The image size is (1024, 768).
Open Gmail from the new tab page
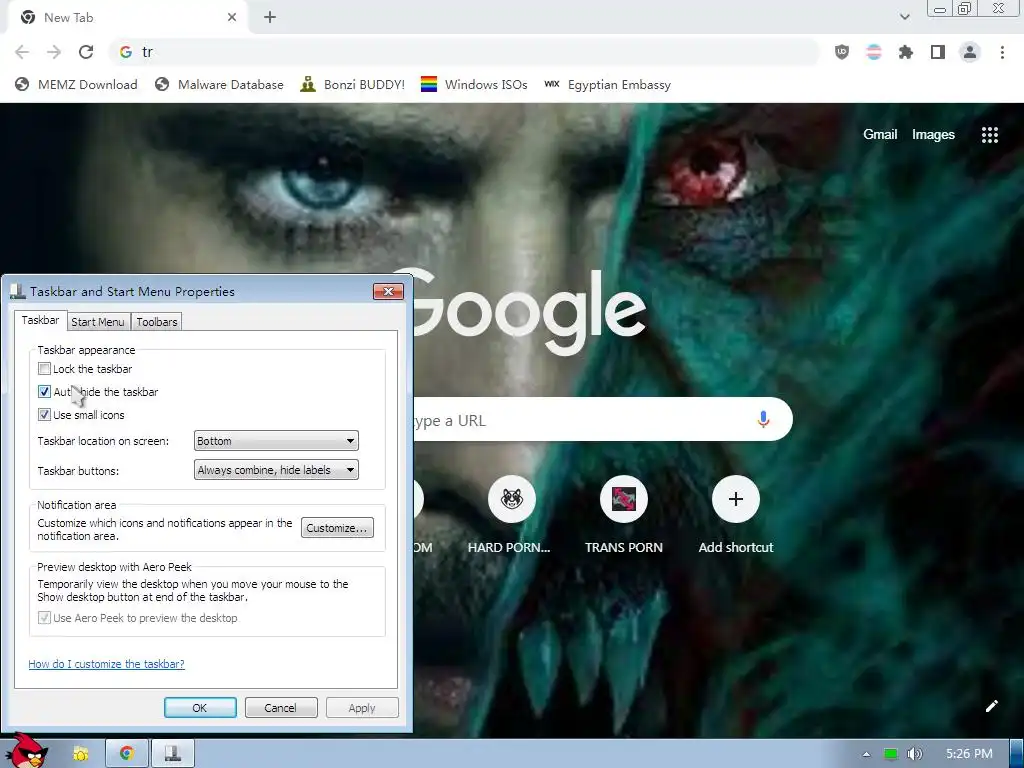click(x=880, y=135)
